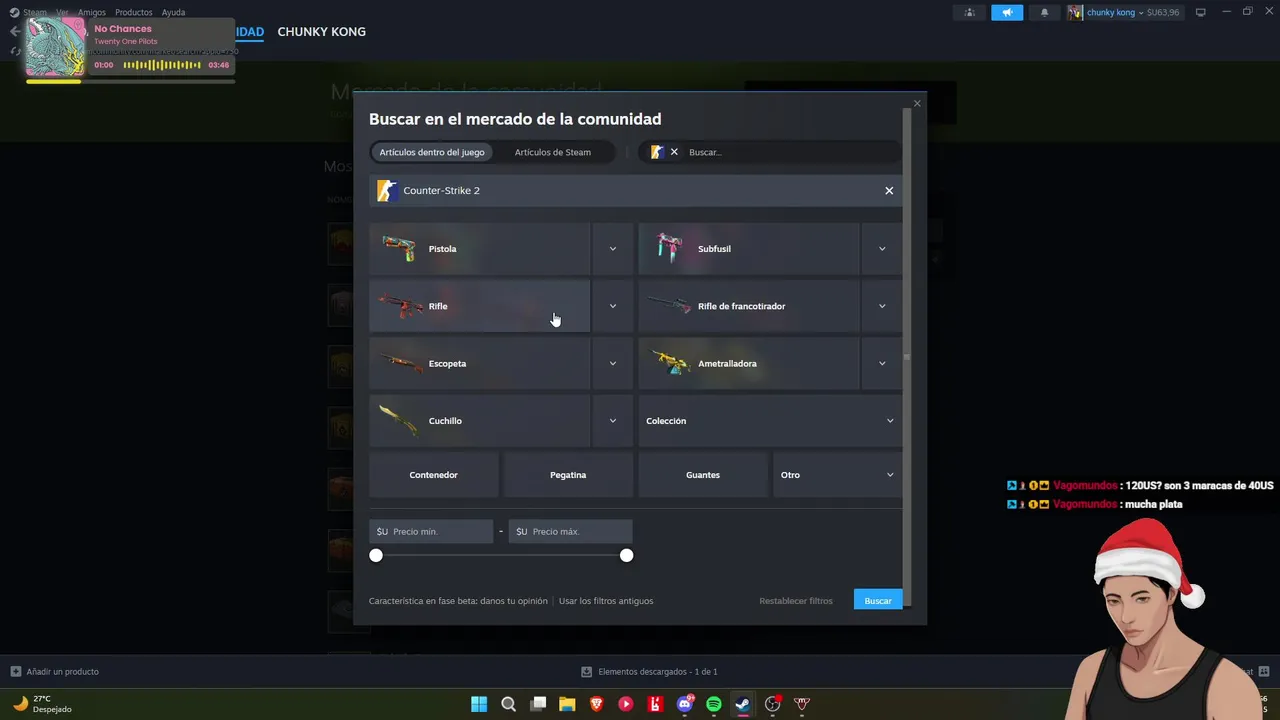Remove the Counter-Strike 2 filter chip X
Viewport: 1280px width, 720px height.
[674, 152]
